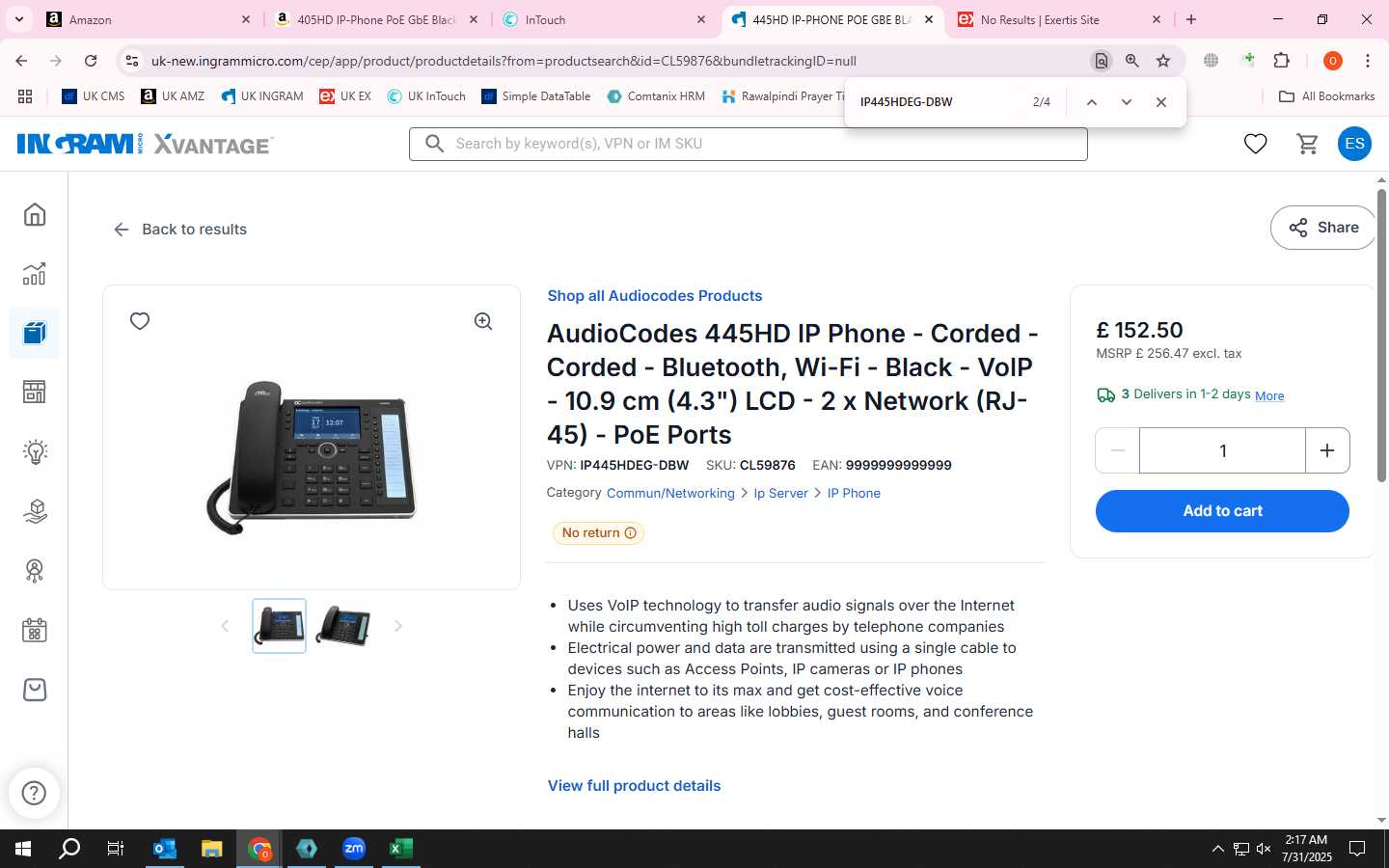Open the wishlist heart in header
The image size is (1389, 868).
(x=1255, y=144)
